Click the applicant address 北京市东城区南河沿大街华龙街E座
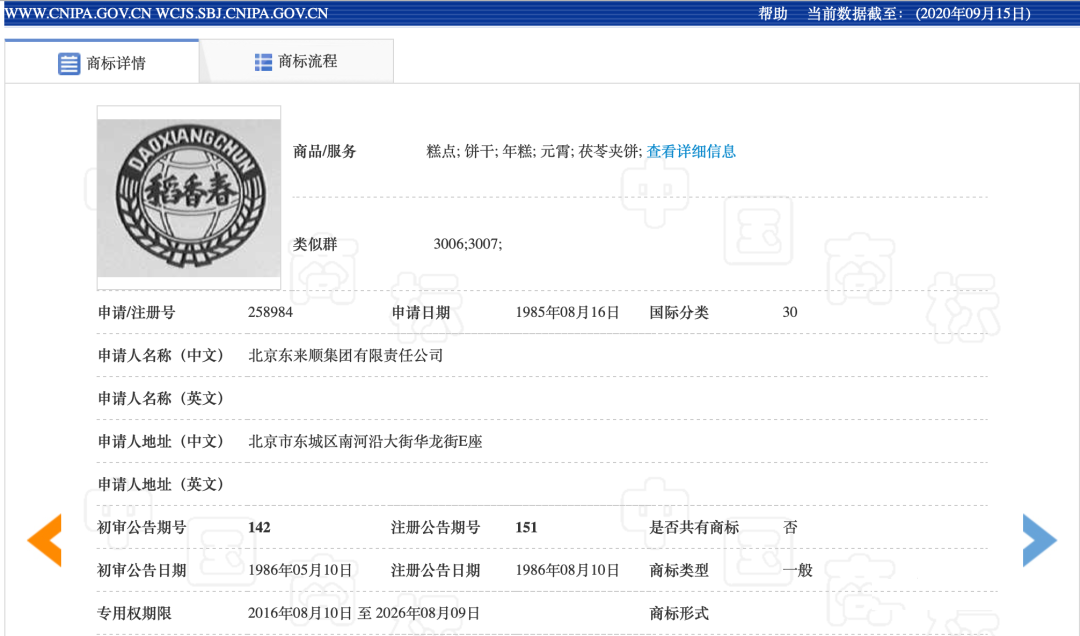Image resolution: width=1080 pixels, height=636 pixels. [x=365, y=441]
